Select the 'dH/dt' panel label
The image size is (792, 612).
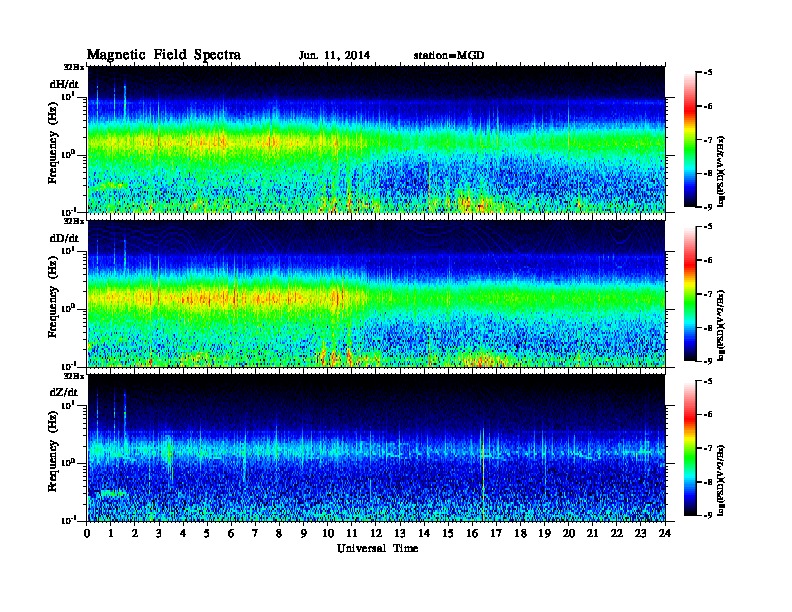[x=64, y=84]
